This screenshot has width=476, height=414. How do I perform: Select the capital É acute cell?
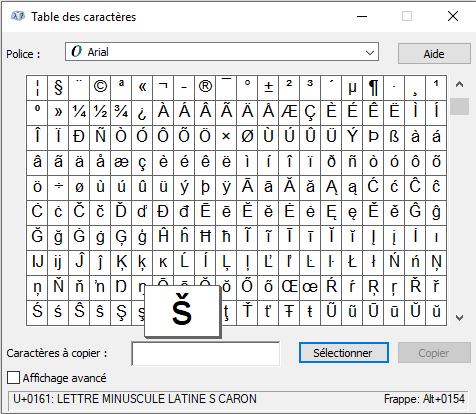[352, 113]
